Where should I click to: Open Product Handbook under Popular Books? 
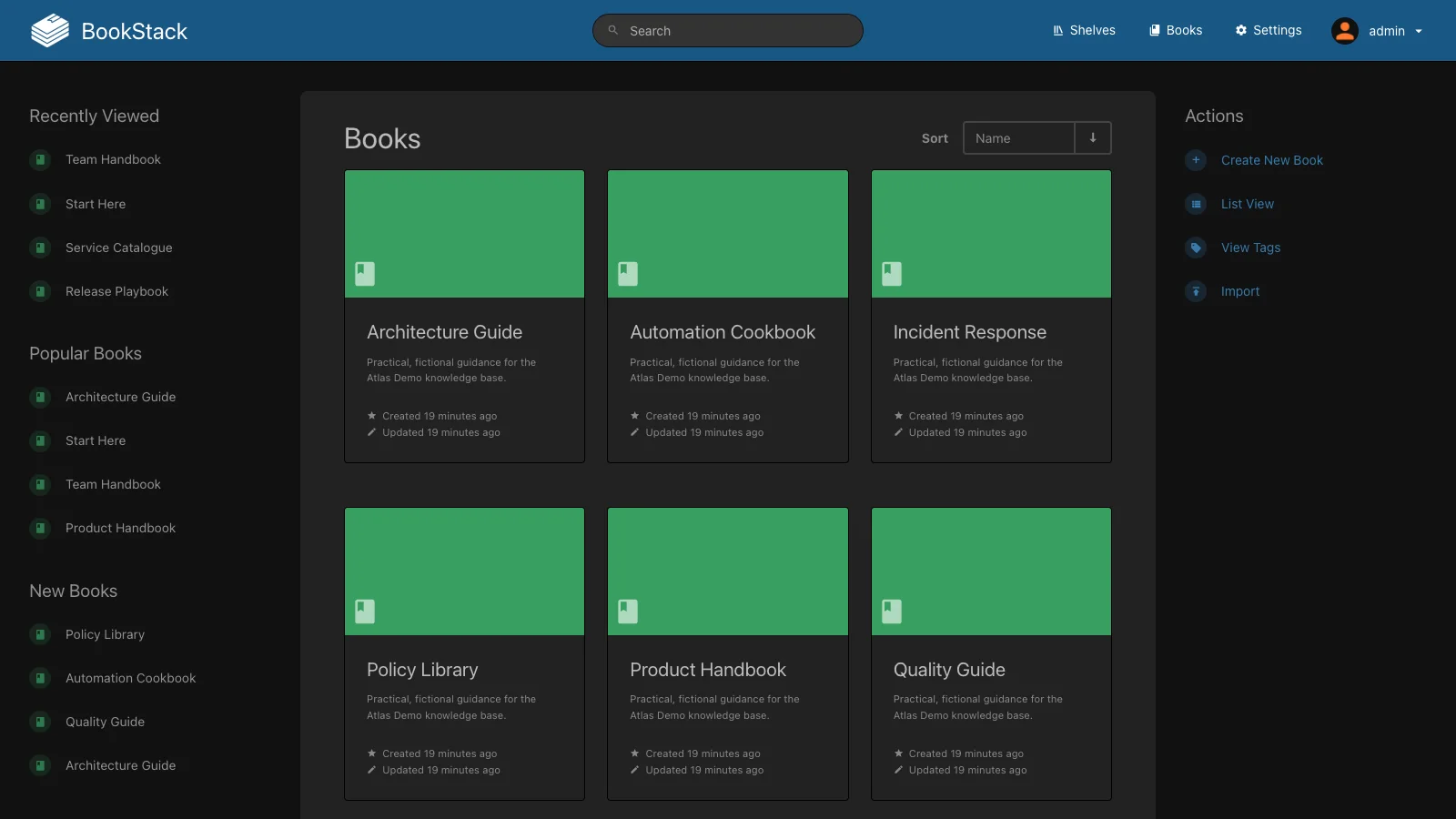tap(120, 528)
